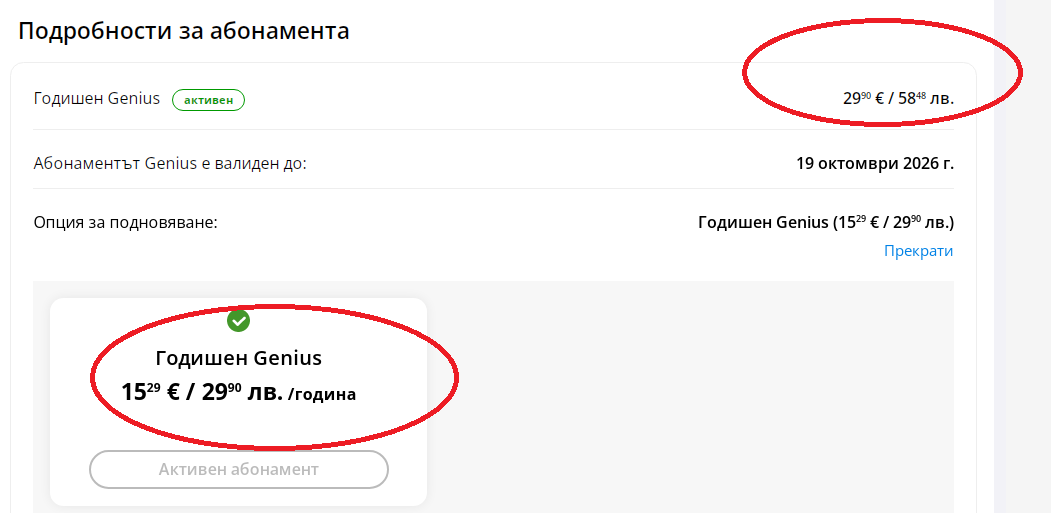Click the 'Подробности за абонамента' heading
Image resolution: width=1051 pixels, height=513 pixels.
184,31
